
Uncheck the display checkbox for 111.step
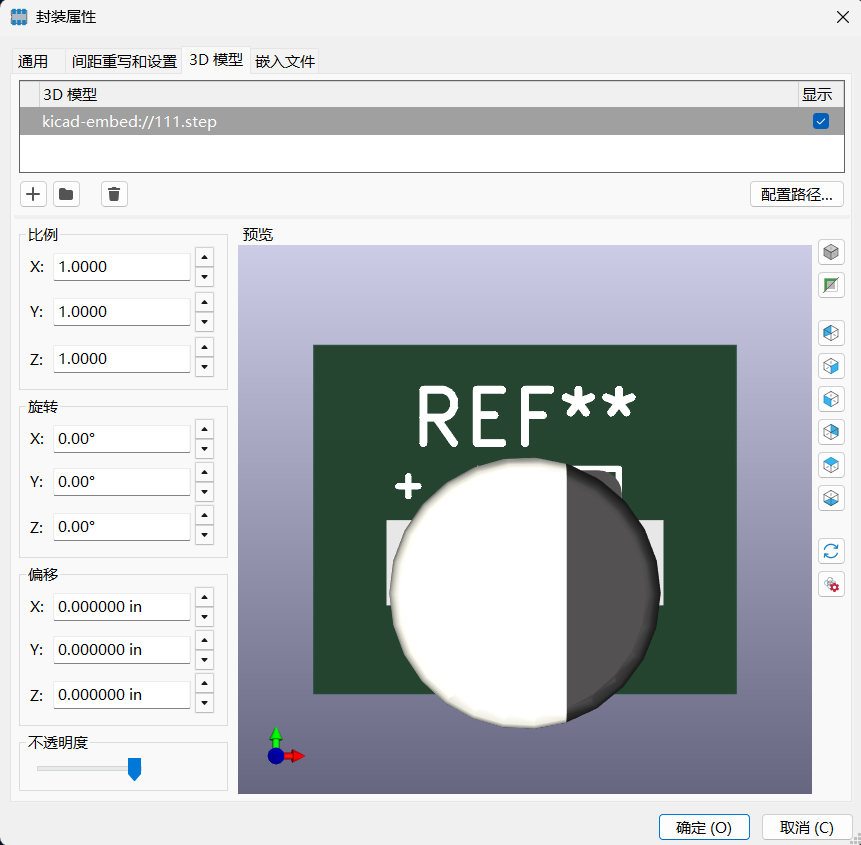coord(820,121)
